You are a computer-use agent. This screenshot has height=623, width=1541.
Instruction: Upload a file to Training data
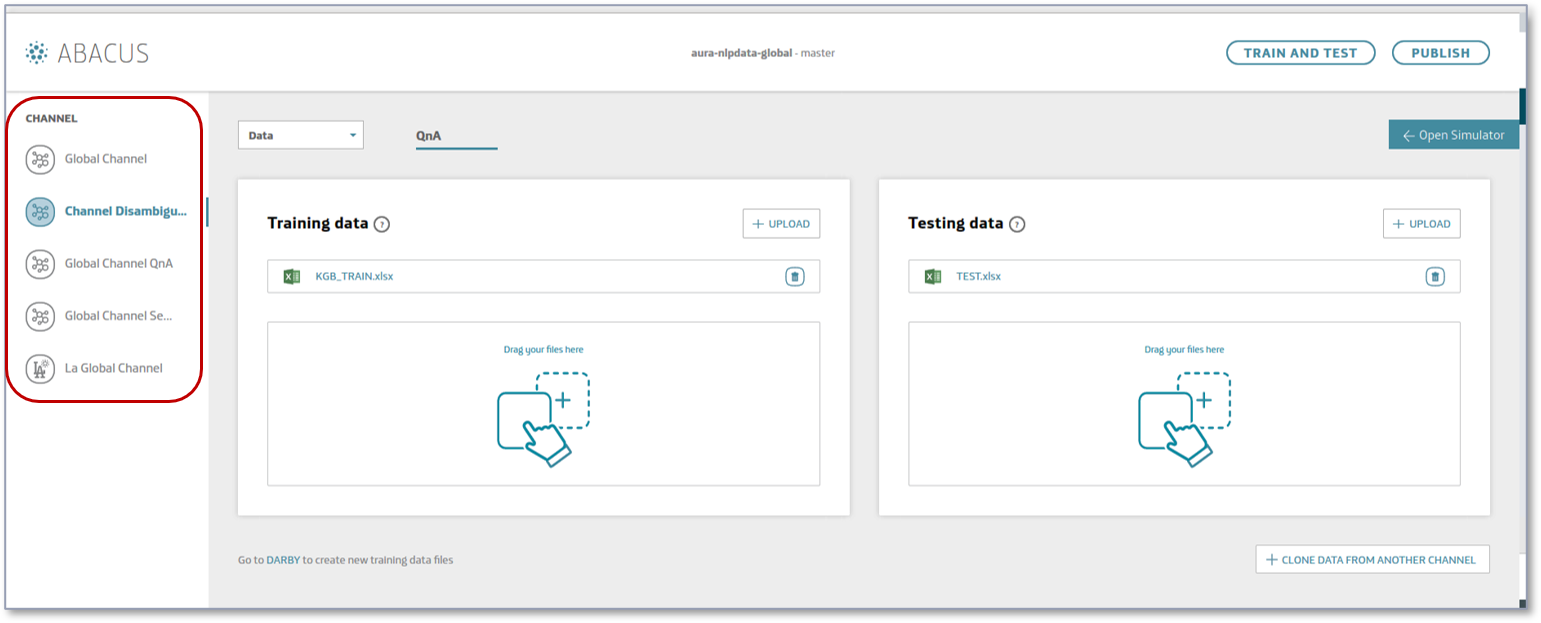781,224
